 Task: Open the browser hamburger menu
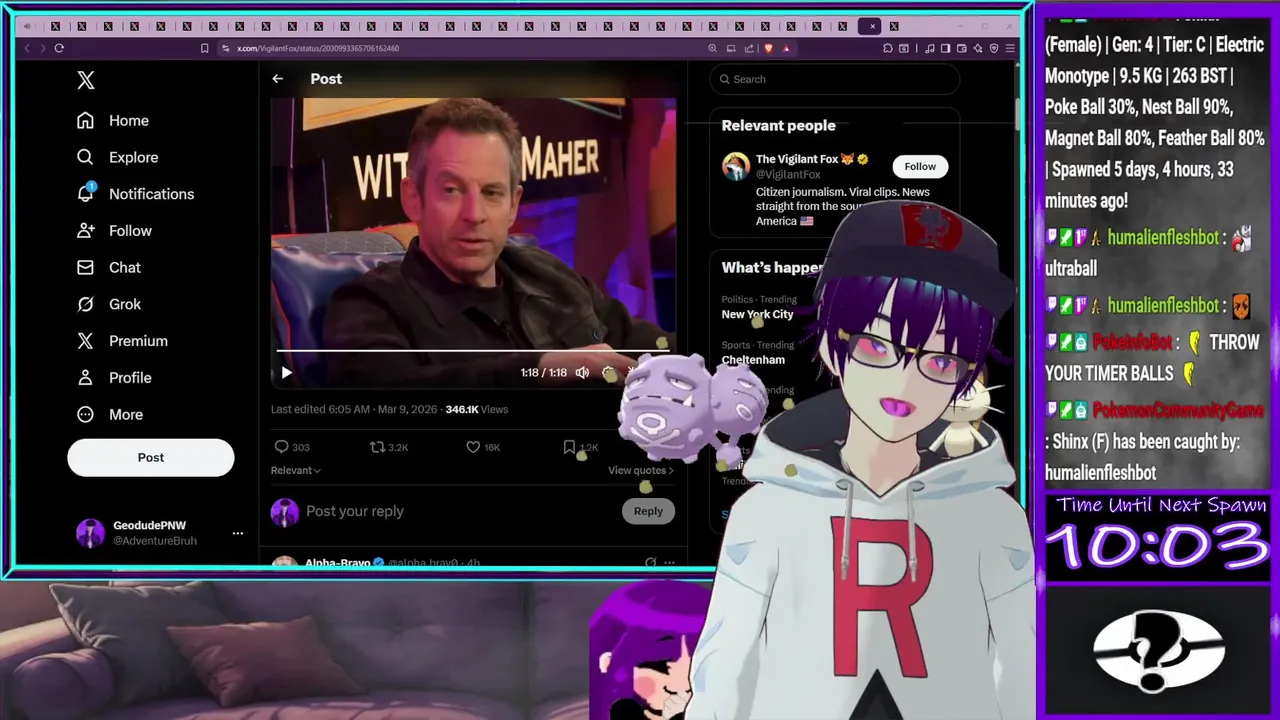[1010, 48]
